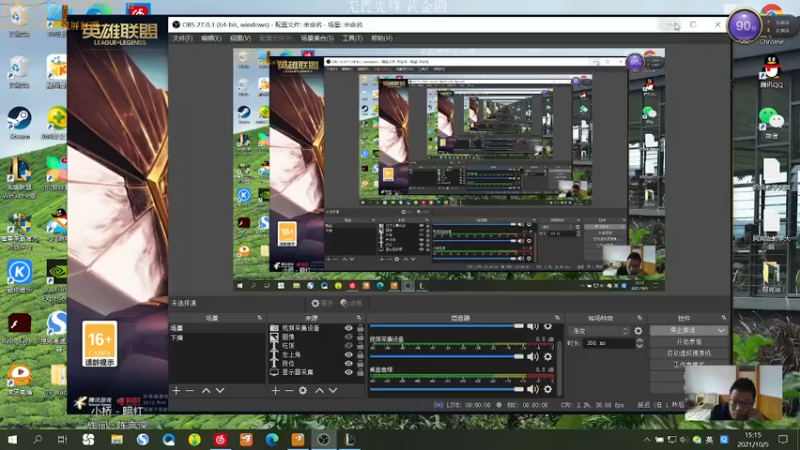
Task: Toggle visibility of 视频采集设备 source
Action: pyautogui.click(x=348, y=328)
